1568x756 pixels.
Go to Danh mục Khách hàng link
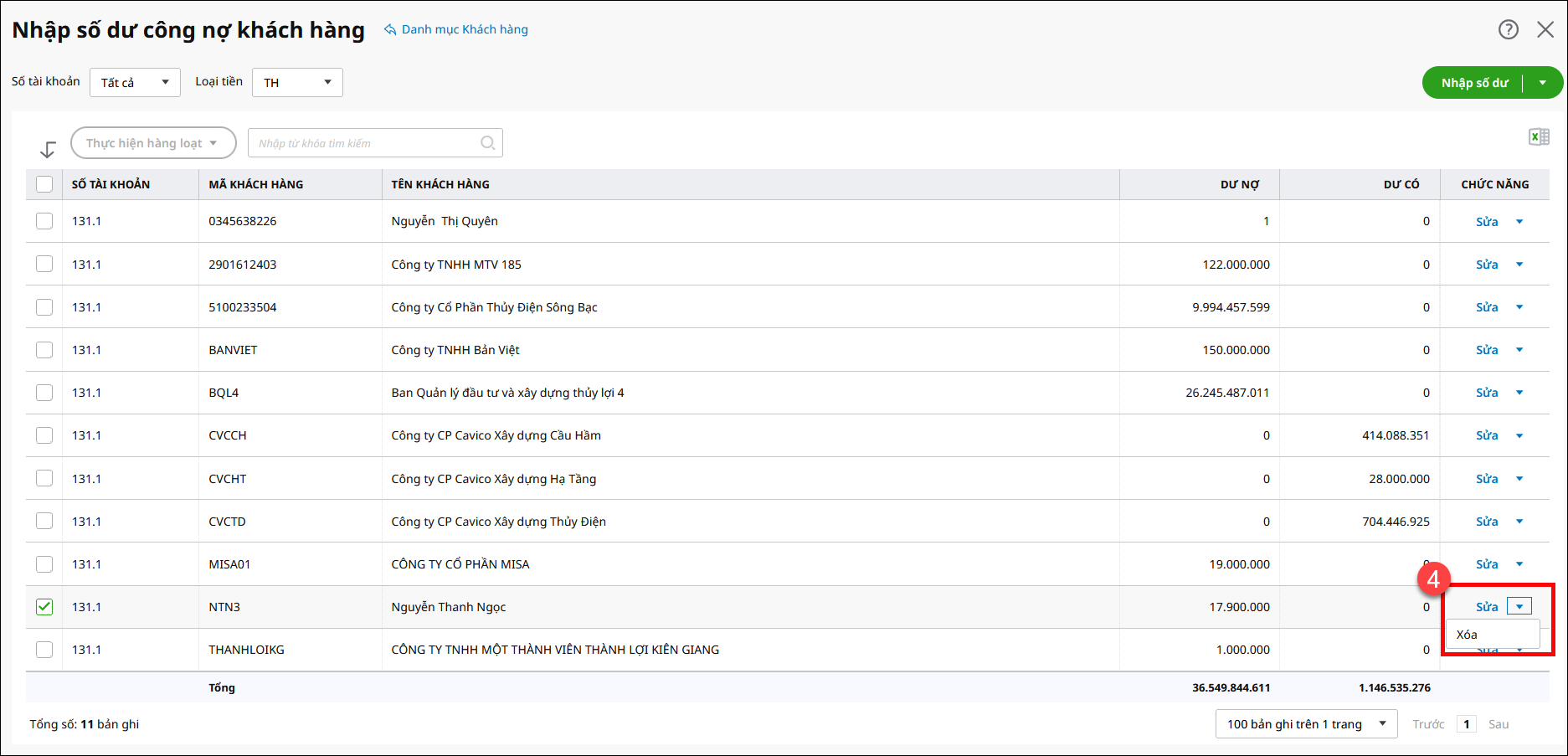tap(464, 29)
